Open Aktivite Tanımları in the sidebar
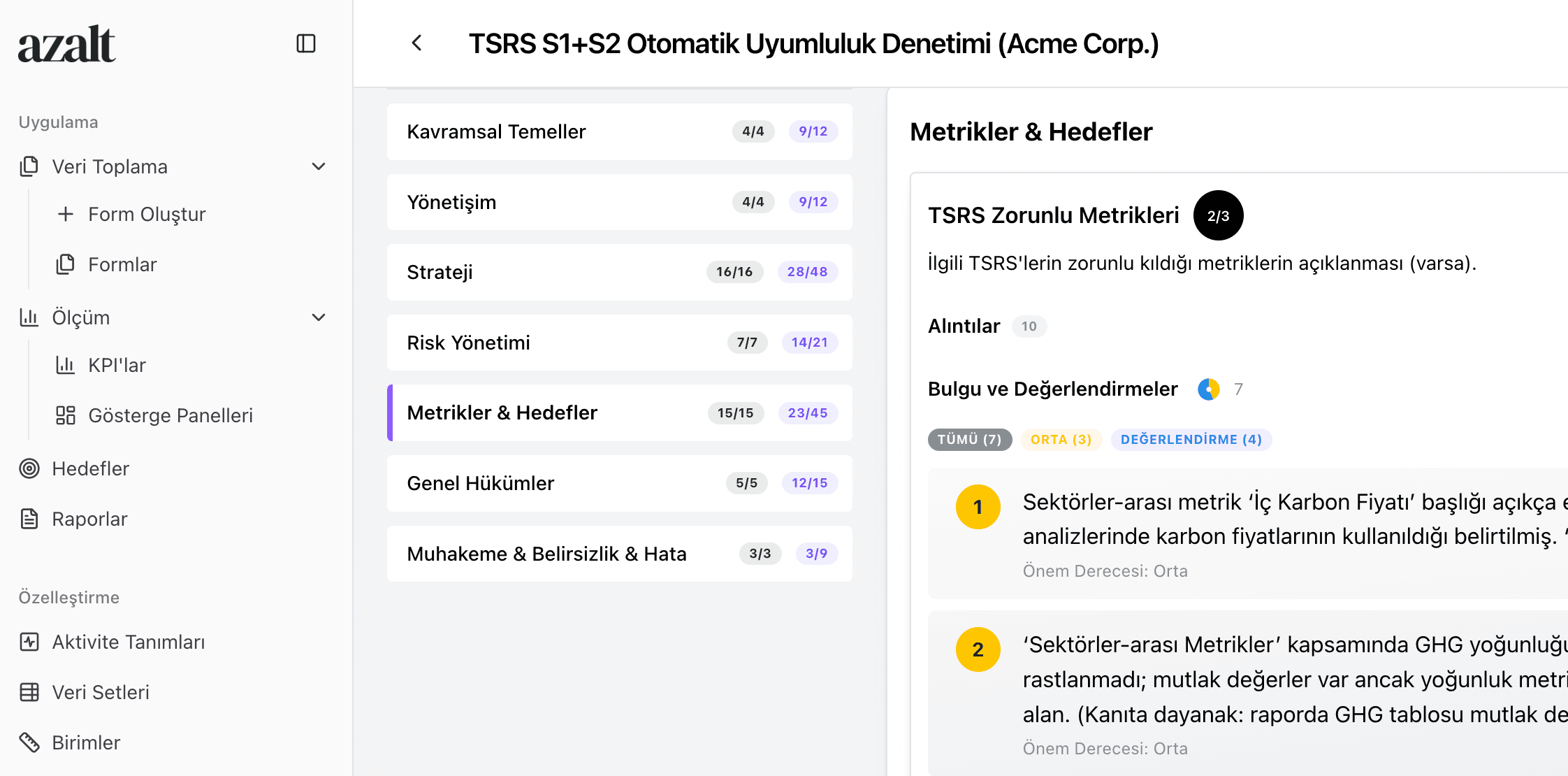The width and height of the screenshot is (1568, 776). pos(129,642)
